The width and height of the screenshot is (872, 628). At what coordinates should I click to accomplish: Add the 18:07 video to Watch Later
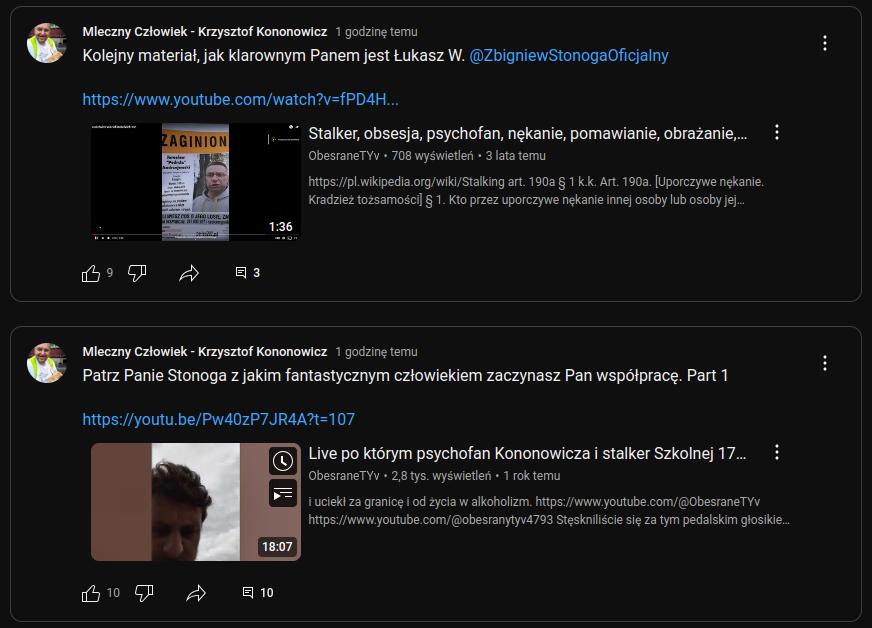point(283,461)
